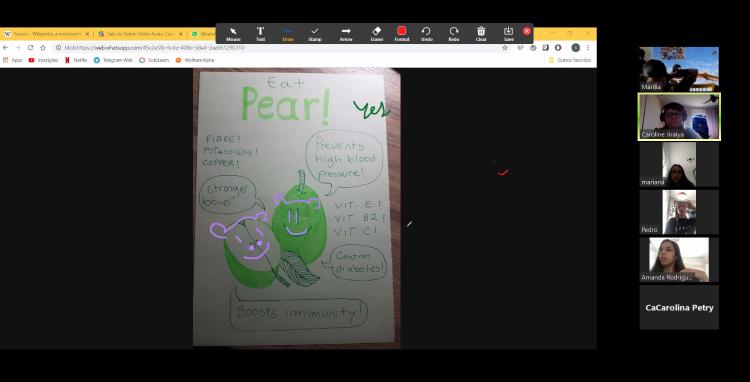Image resolution: width=750 pixels, height=382 pixels.
Task: Select Marilia's video thumbnail
Action: click(679, 69)
